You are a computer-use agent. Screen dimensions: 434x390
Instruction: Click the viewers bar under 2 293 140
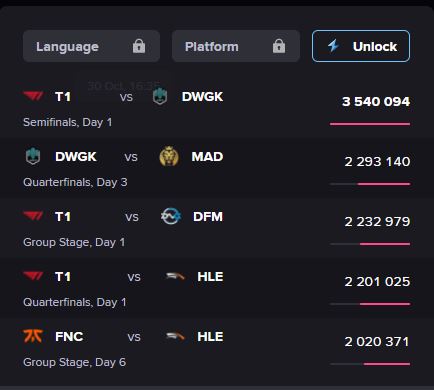[370, 184]
